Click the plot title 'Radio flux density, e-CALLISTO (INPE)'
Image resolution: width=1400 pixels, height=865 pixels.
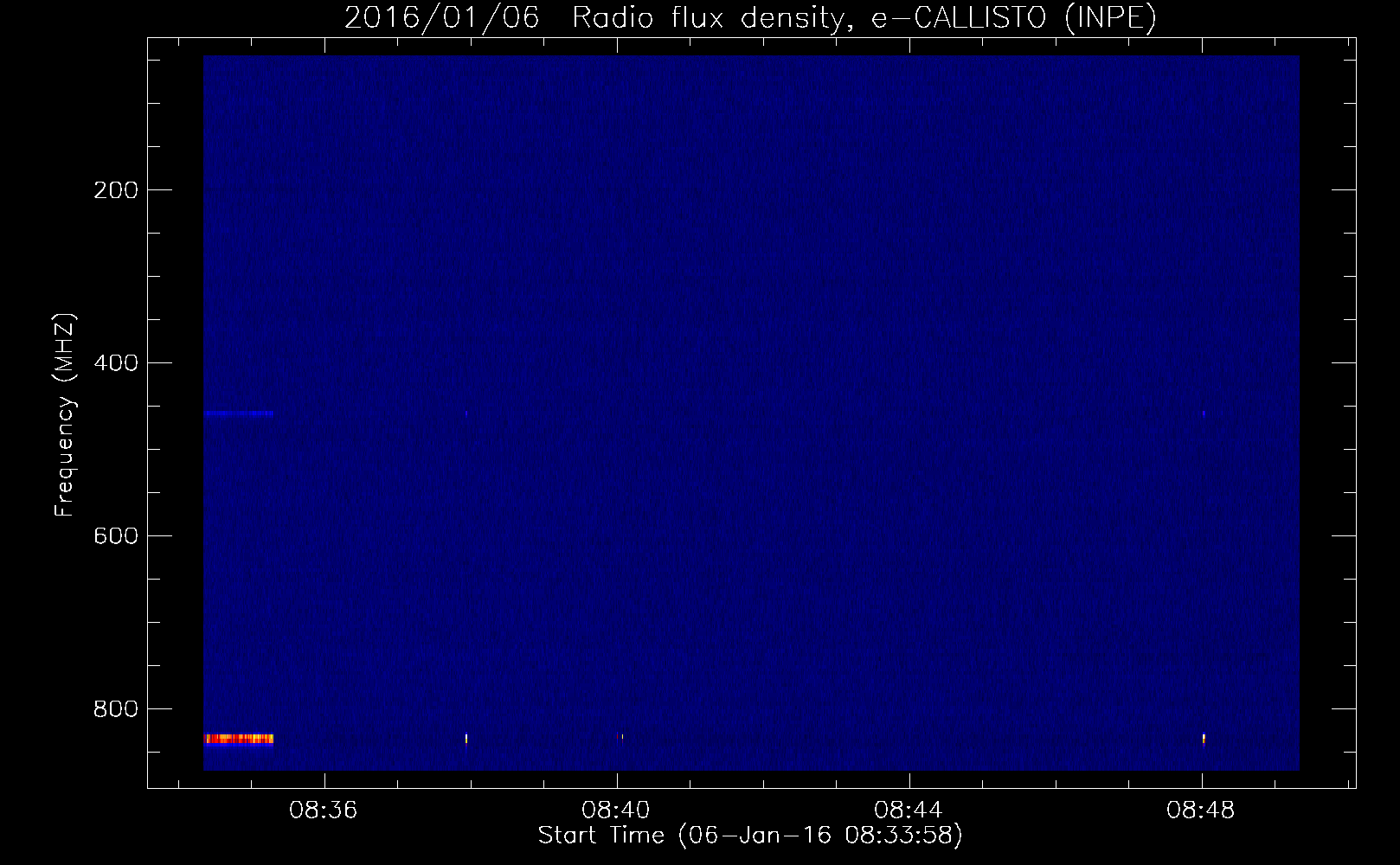864,17
